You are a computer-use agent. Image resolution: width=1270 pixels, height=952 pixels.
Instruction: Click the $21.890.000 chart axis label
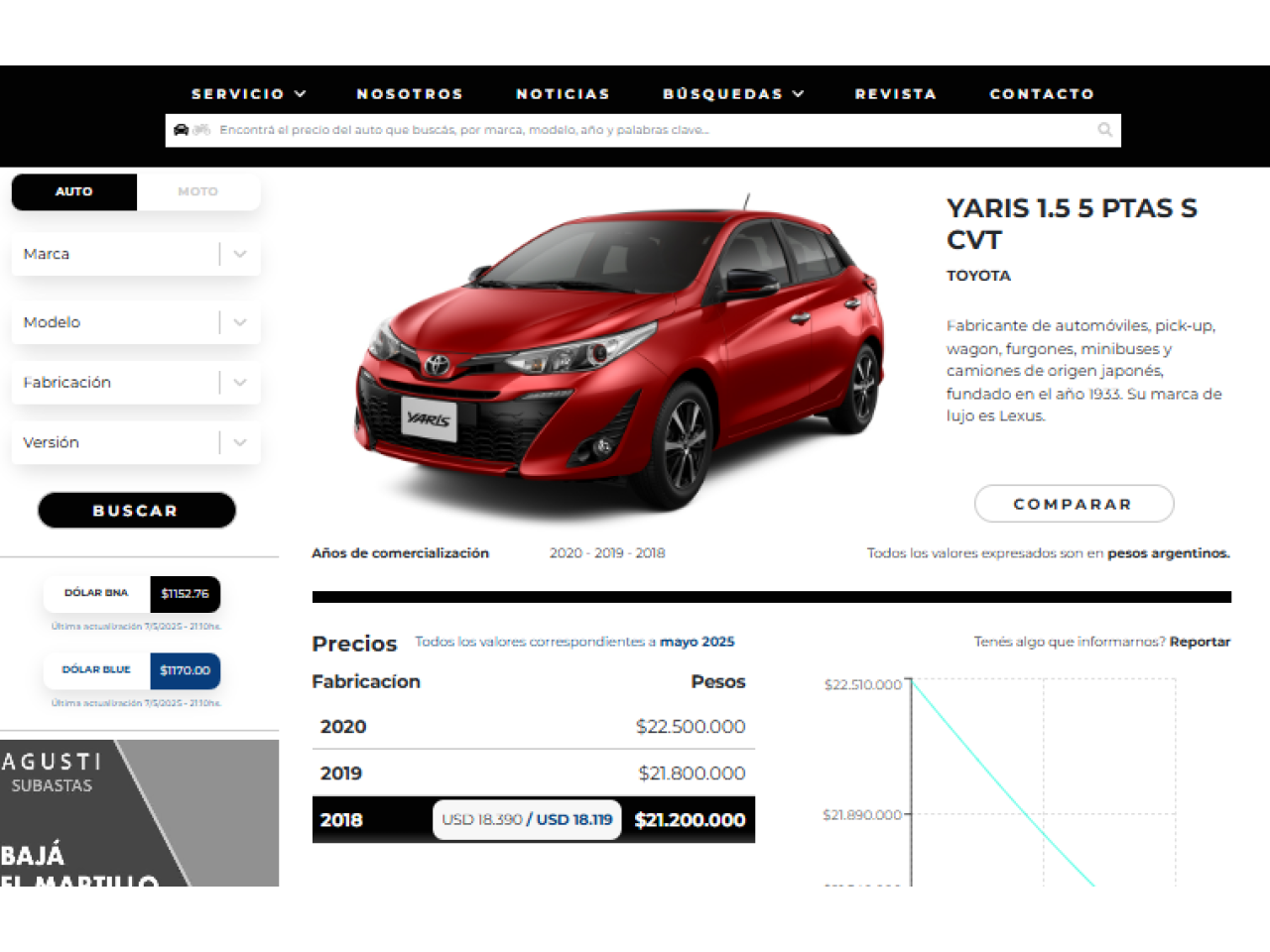(862, 815)
